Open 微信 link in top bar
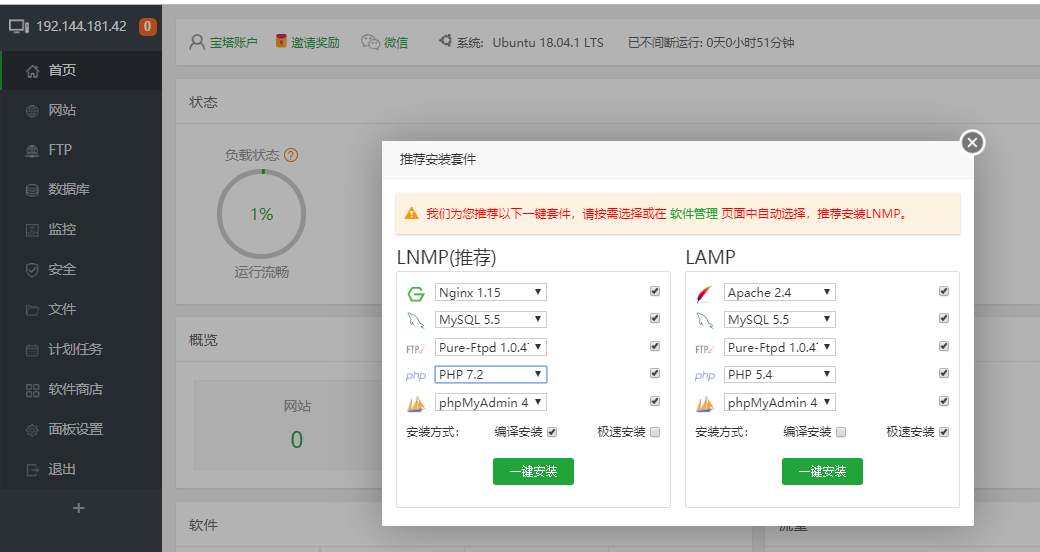The width and height of the screenshot is (1040, 552). pos(396,42)
